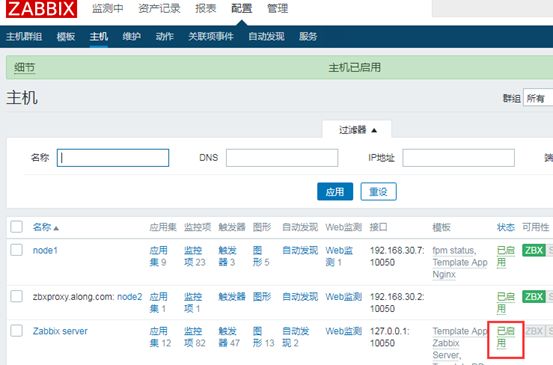Open 应用集 12 for Zabbix server
The width and height of the screenshot is (553, 365).
click(160, 337)
